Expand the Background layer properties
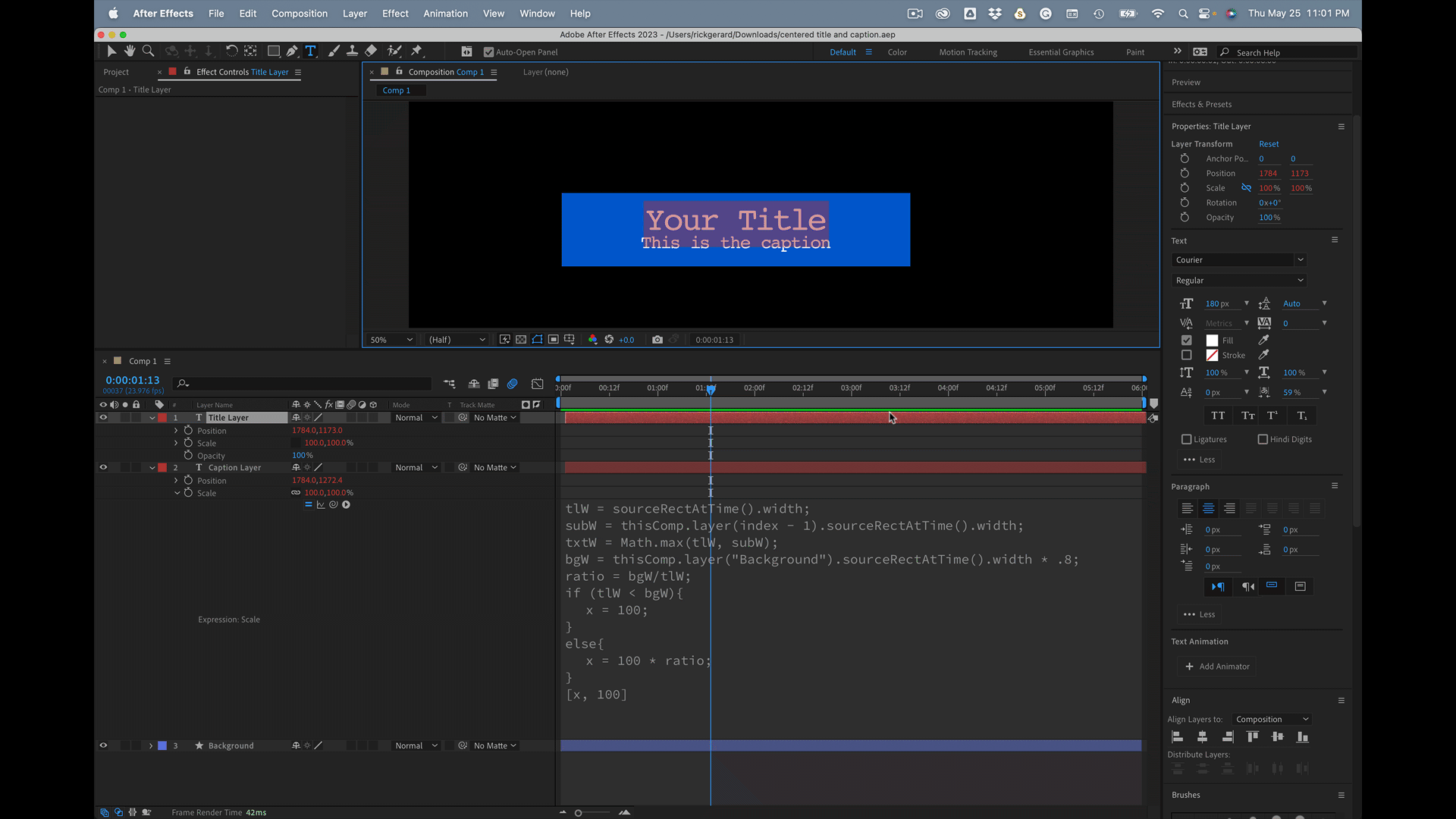Image resolution: width=1456 pixels, height=819 pixels. coord(151,745)
